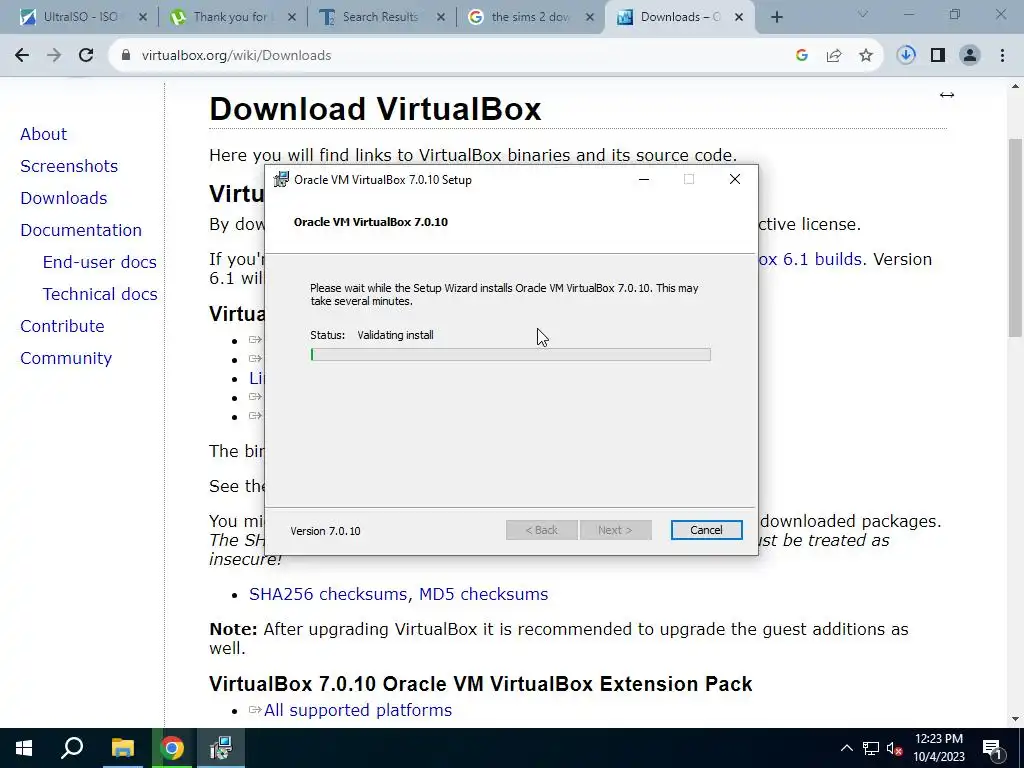1024x768 pixels.
Task: Open the SHA256 checksums link
Action: point(328,594)
